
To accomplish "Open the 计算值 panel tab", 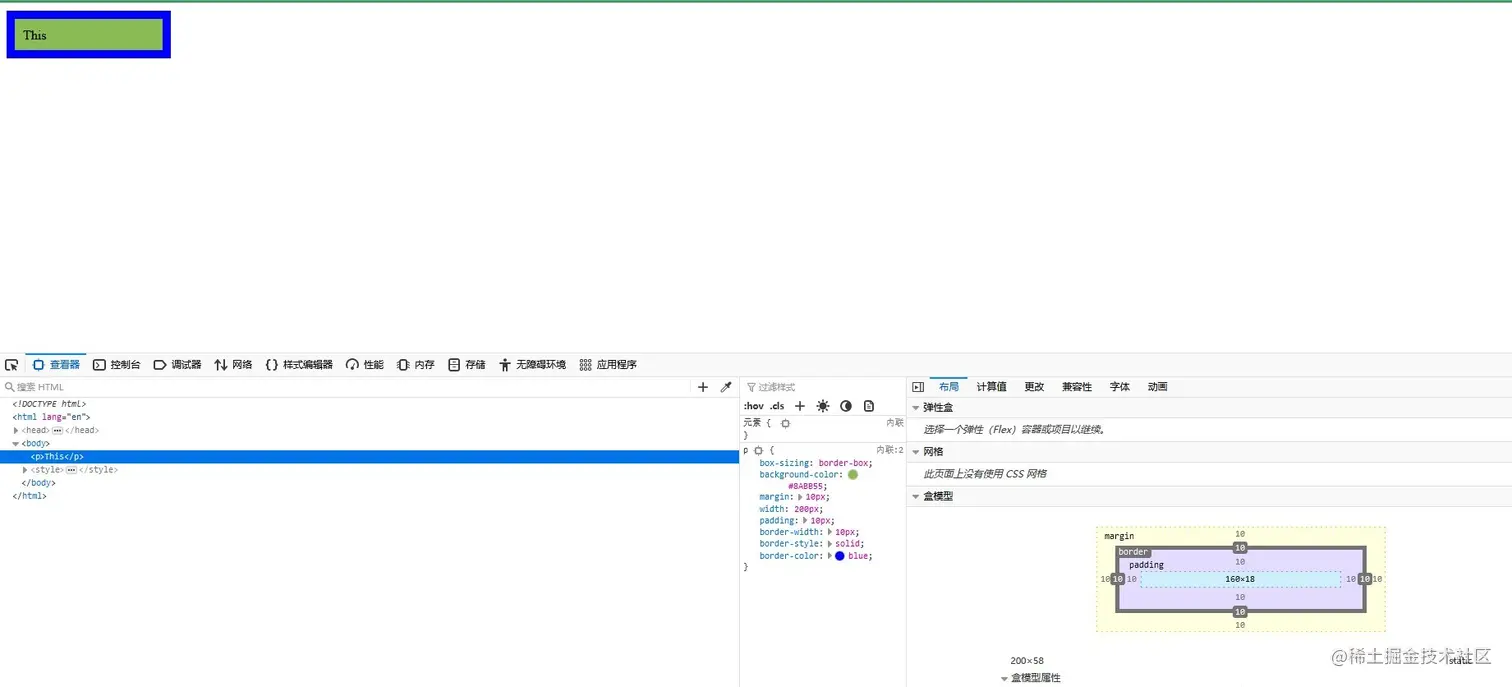I will point(990,386).
